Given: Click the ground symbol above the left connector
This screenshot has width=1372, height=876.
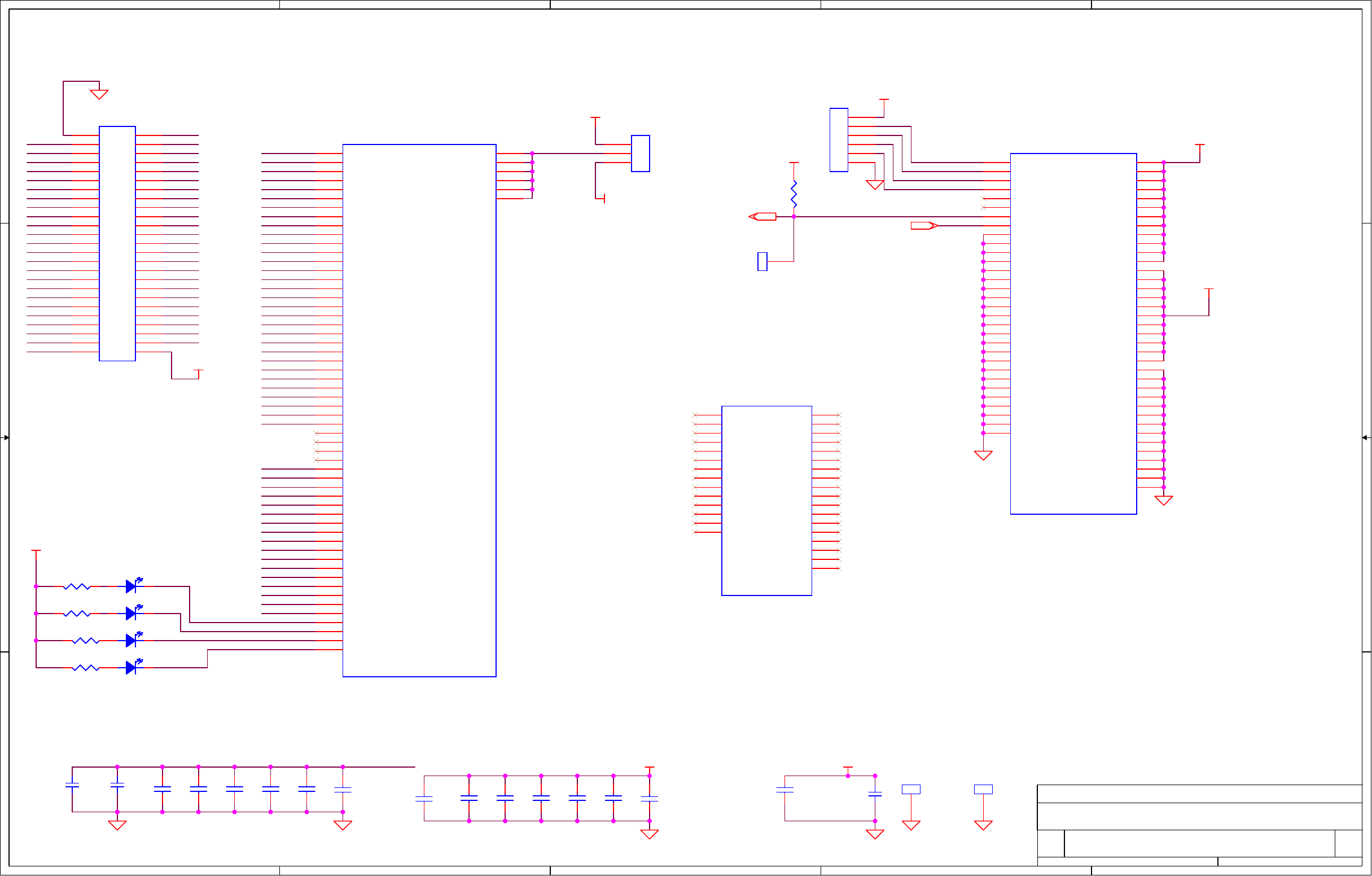Looking at the screenshot, I should pos(99,95).
